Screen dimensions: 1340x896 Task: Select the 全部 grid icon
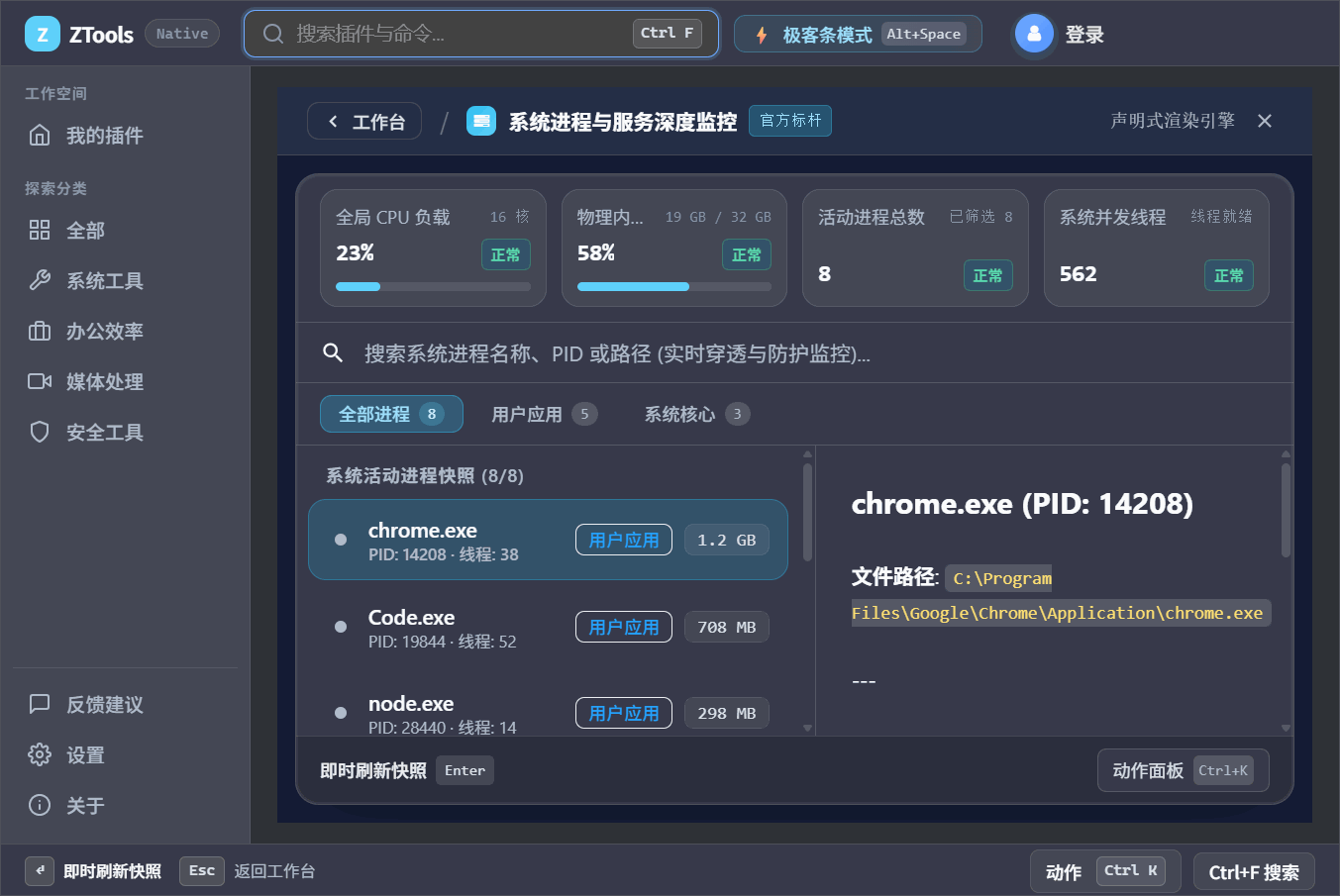click(40, 231)
